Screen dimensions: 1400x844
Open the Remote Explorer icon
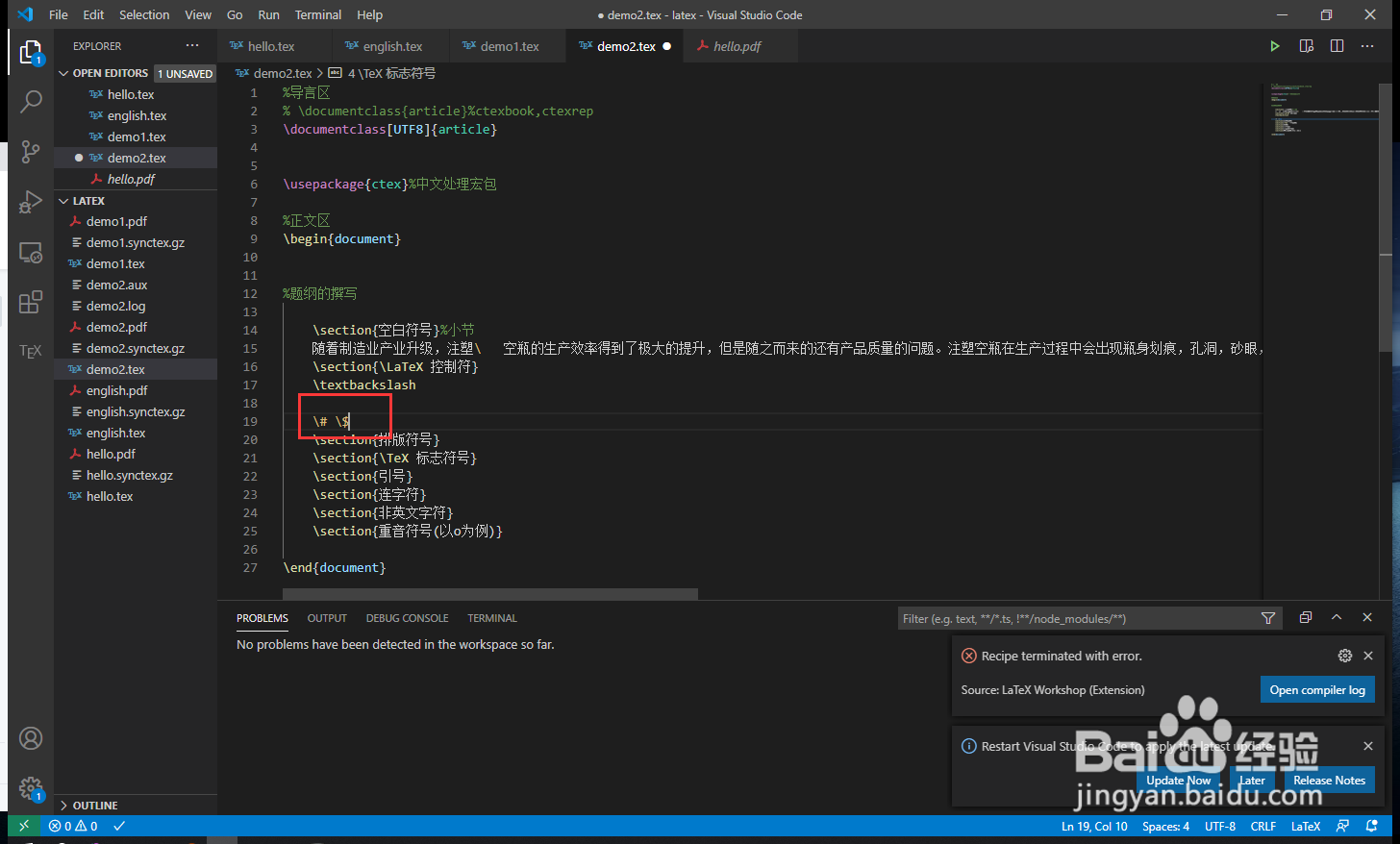pos(31,253)
